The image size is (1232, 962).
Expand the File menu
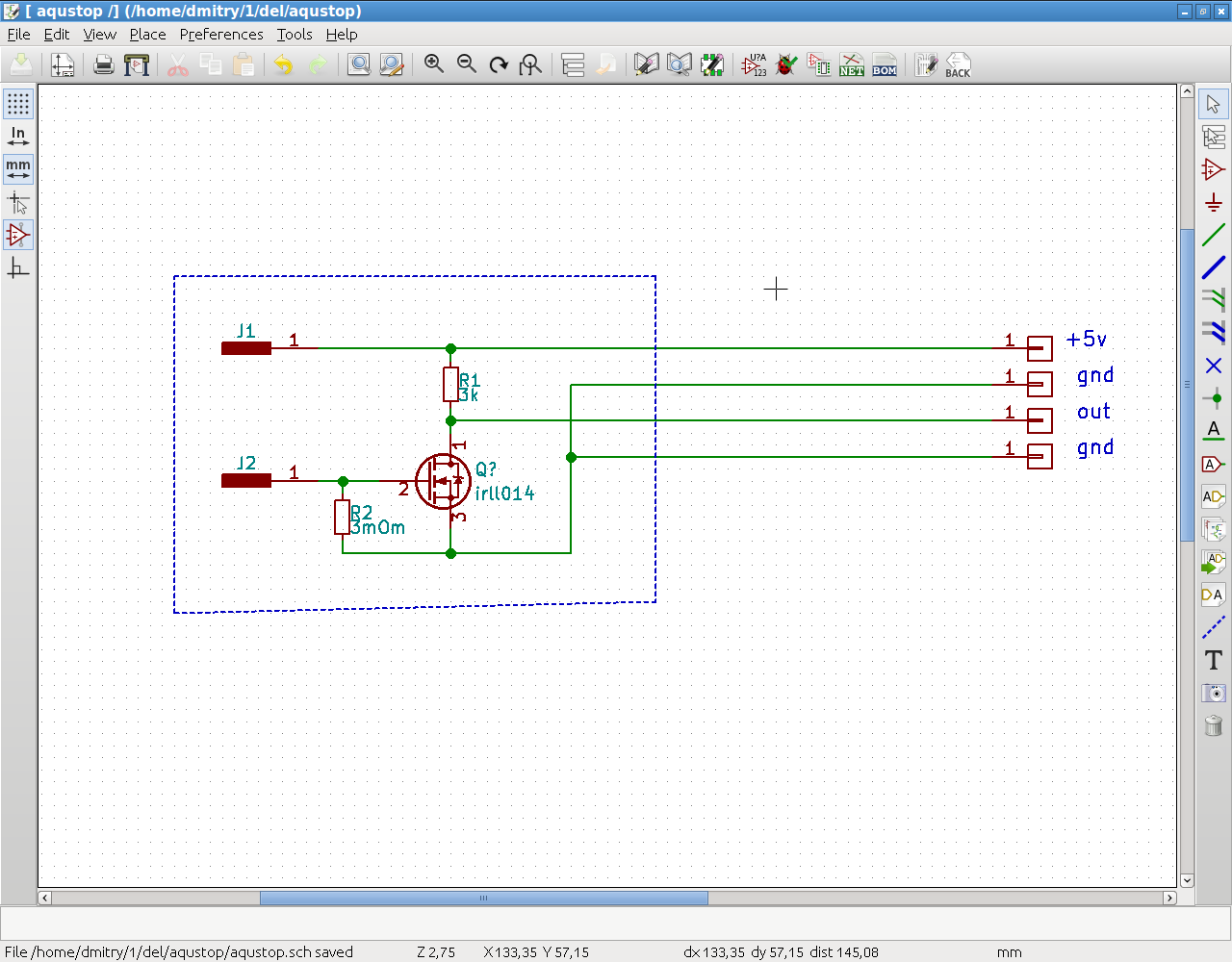pos(18,35)
